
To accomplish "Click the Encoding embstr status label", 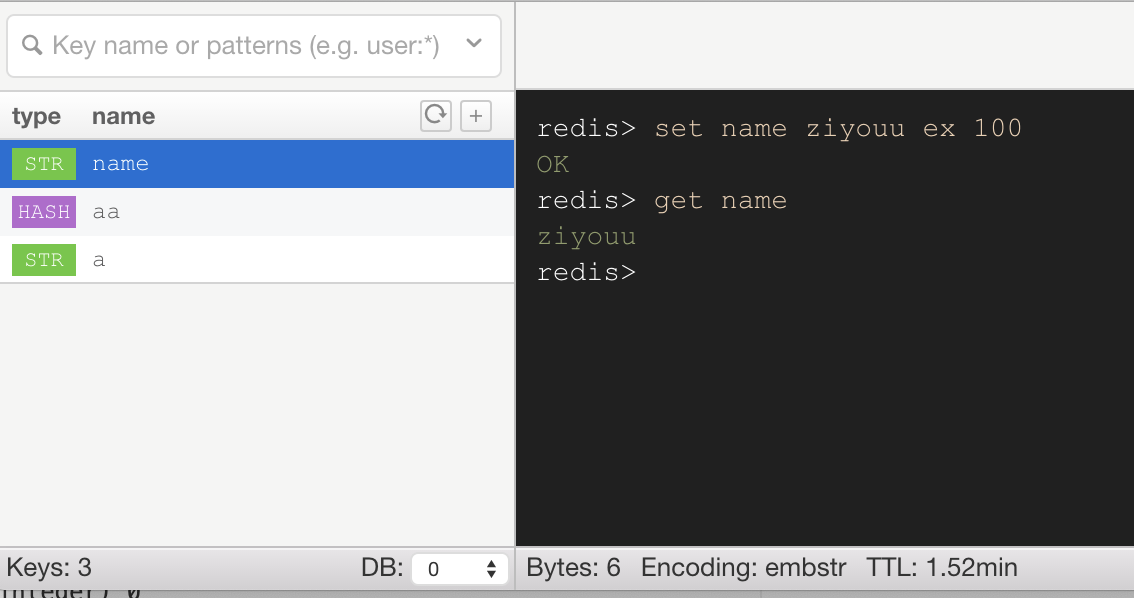I will (743, 568).
